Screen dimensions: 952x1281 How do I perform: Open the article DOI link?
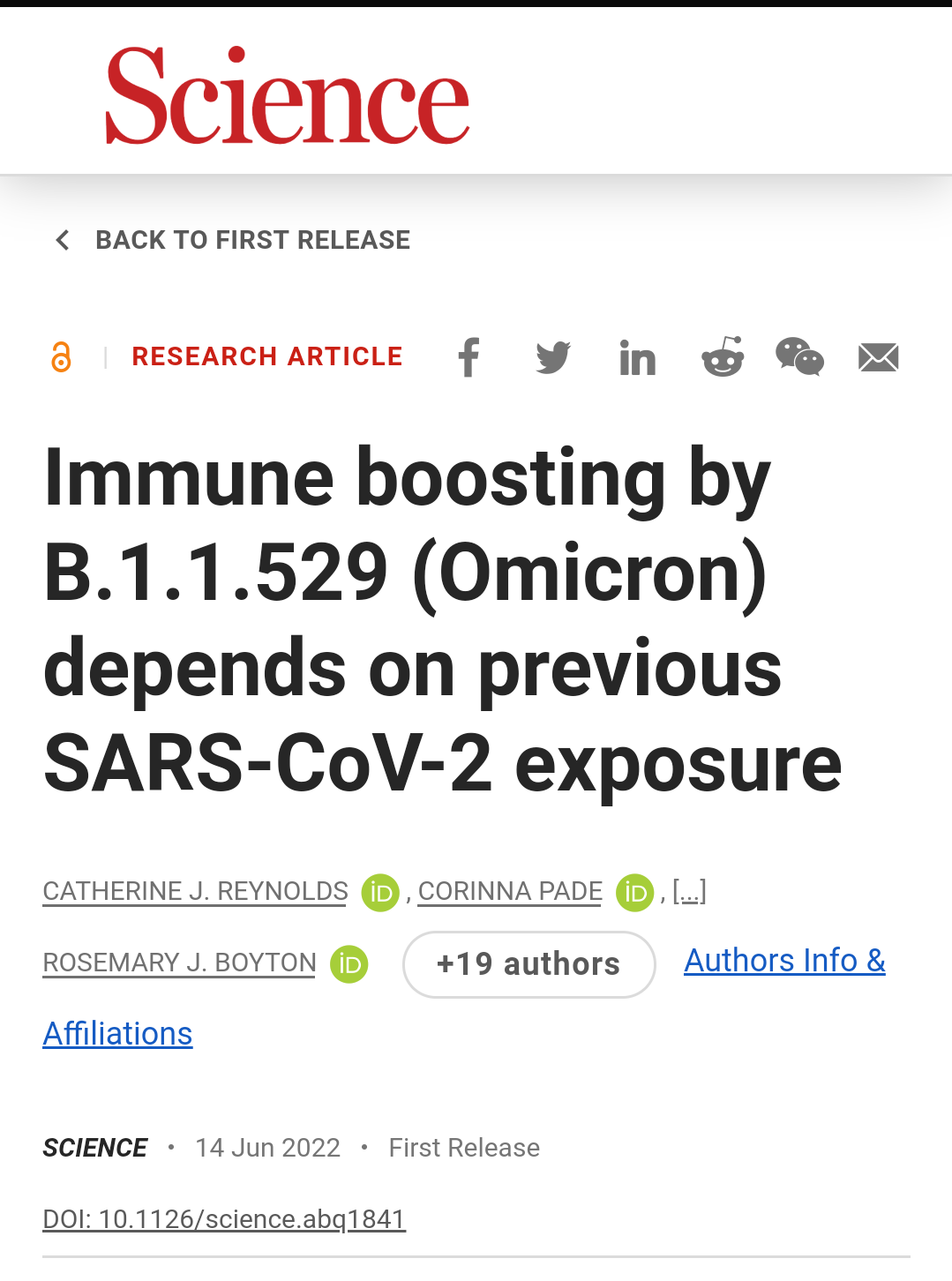click(224, 1219)
